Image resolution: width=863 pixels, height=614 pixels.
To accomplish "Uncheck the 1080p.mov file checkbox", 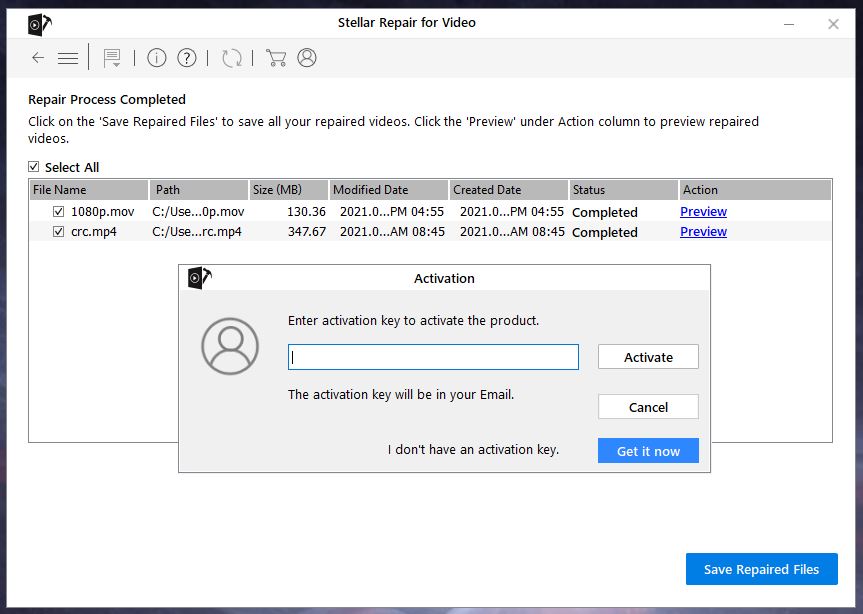I will (58, 211).
